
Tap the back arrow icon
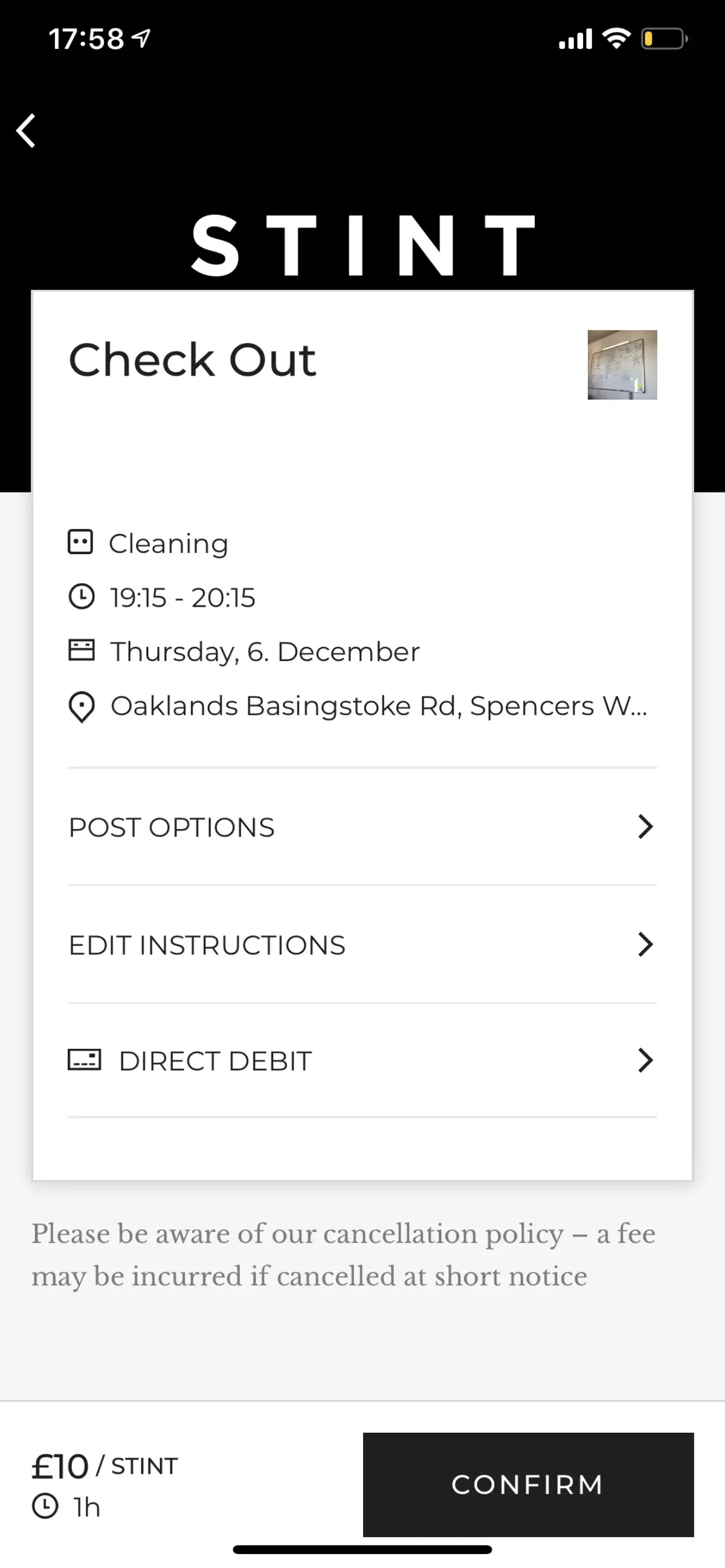tap(26, 130)
